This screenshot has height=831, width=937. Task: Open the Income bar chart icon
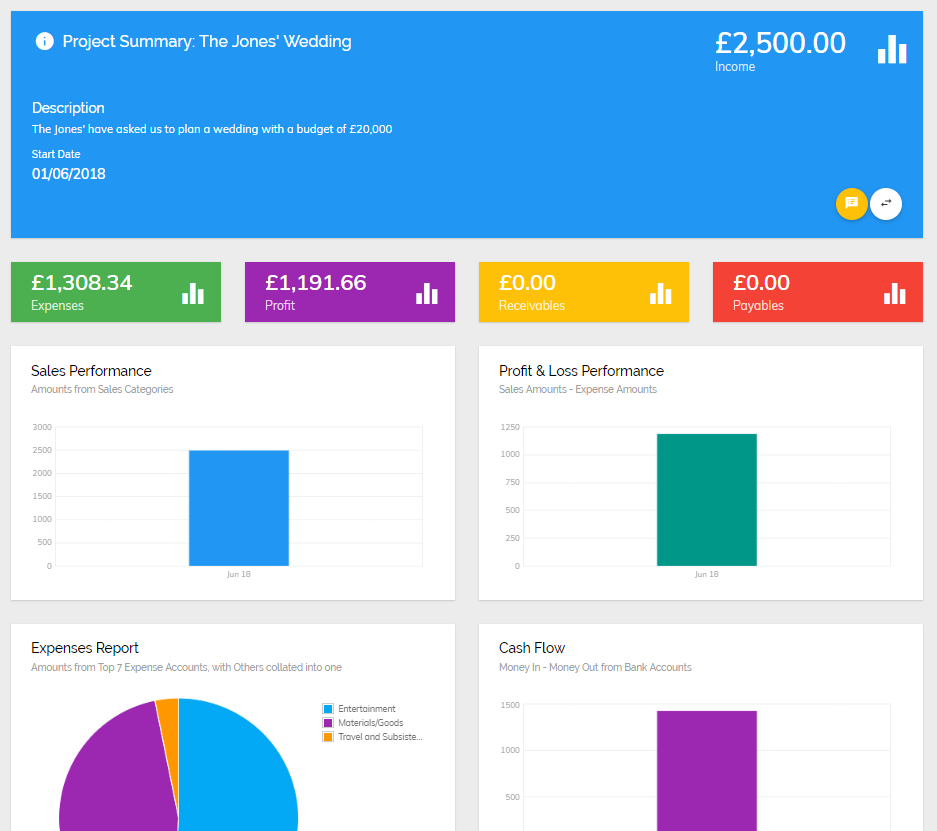[x=892, y=48]
